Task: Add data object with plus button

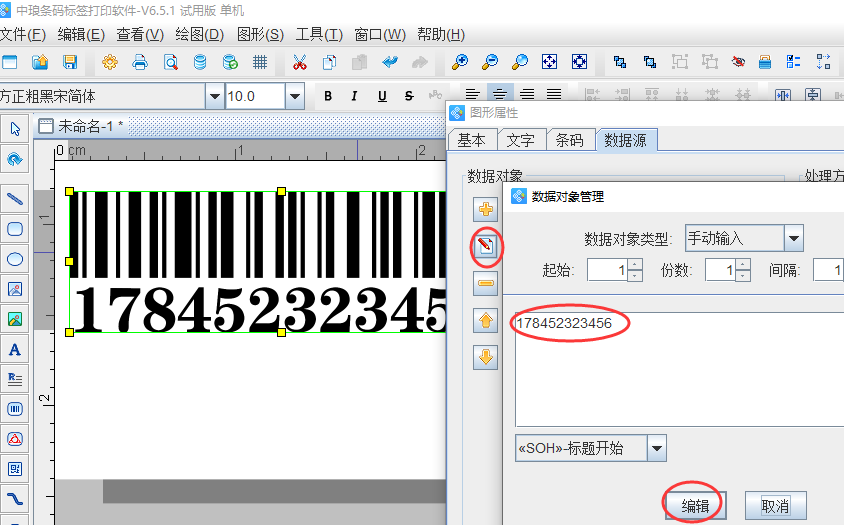Action: 486,209
